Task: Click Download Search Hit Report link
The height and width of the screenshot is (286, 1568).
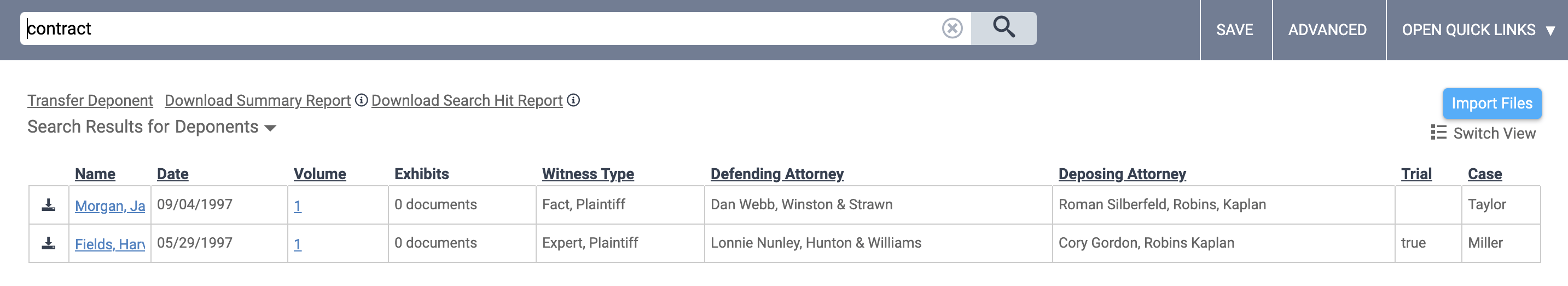Action: point(466,100)
